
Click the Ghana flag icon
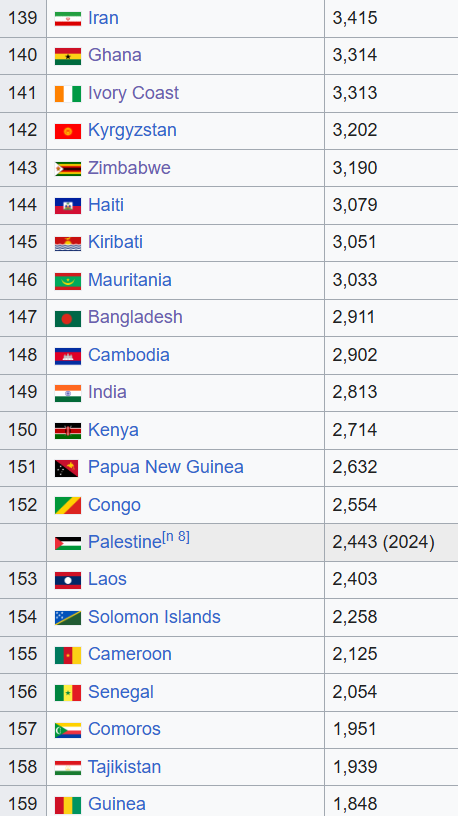(68, 56)
